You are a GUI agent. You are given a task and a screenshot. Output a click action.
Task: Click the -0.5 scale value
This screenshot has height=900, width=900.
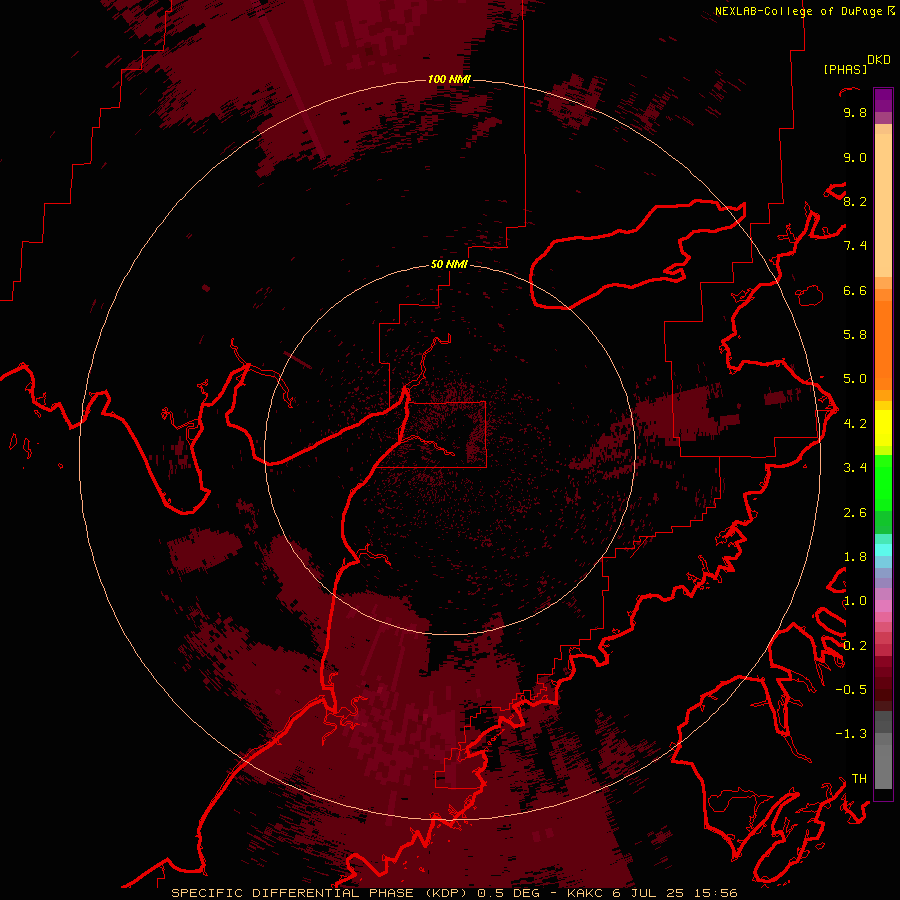coord(851,690)
